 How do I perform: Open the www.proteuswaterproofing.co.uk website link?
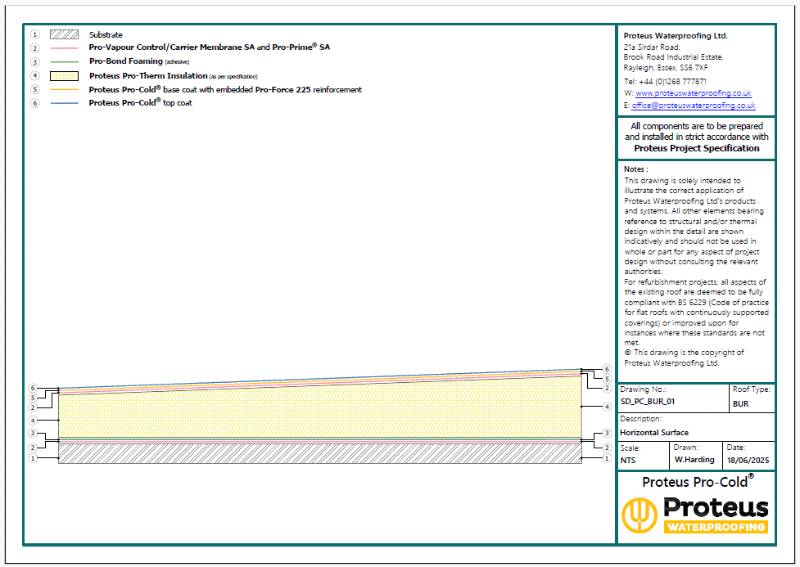(x=693, y=93)
